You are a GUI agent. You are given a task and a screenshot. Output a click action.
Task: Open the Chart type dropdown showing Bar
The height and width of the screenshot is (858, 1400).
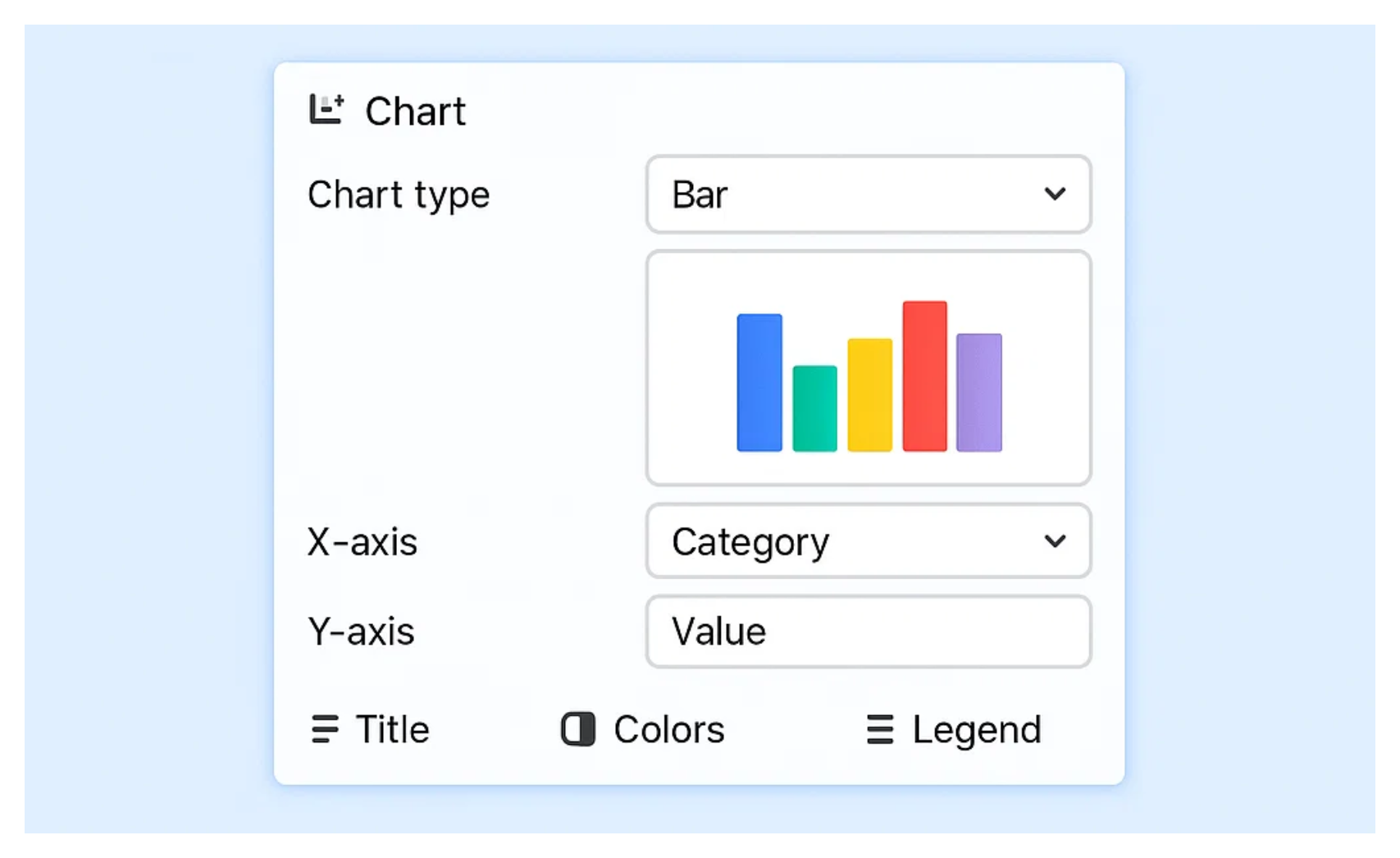click(x=869, y=195)
